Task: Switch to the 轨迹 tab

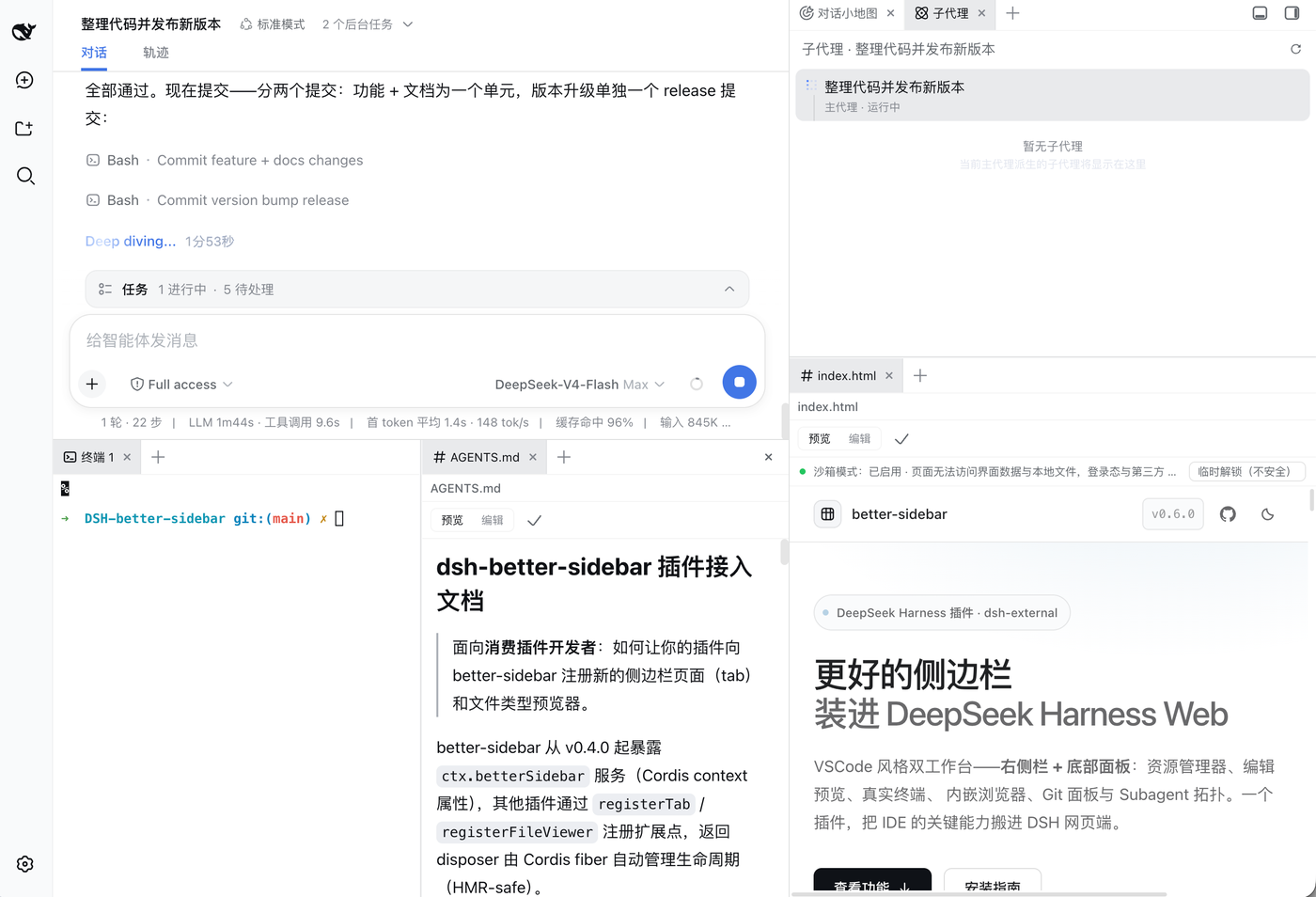Action: point(156,53)
